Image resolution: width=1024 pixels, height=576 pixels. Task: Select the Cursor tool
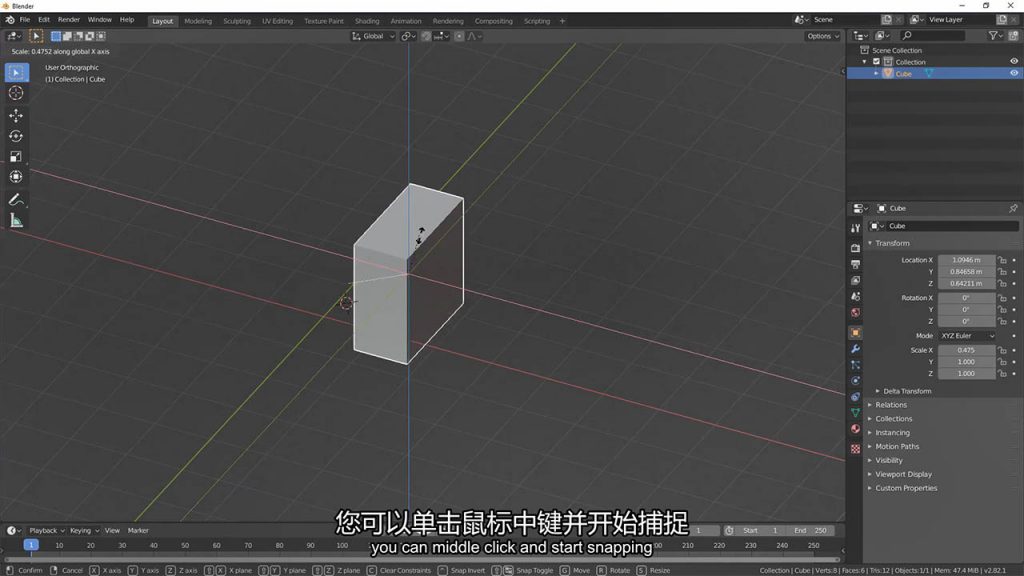pos(16,93)
